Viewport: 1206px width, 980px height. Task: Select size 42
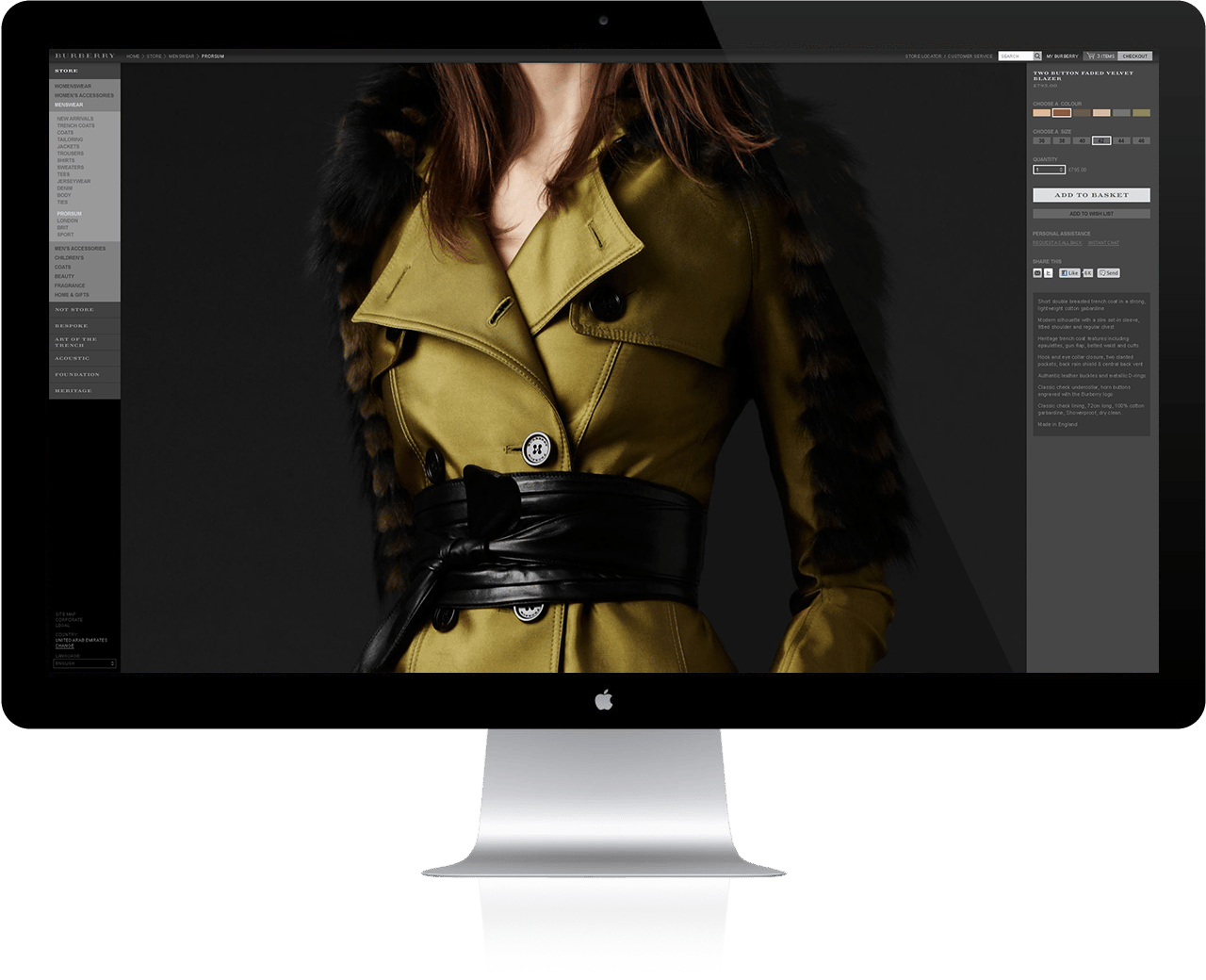1101,140
